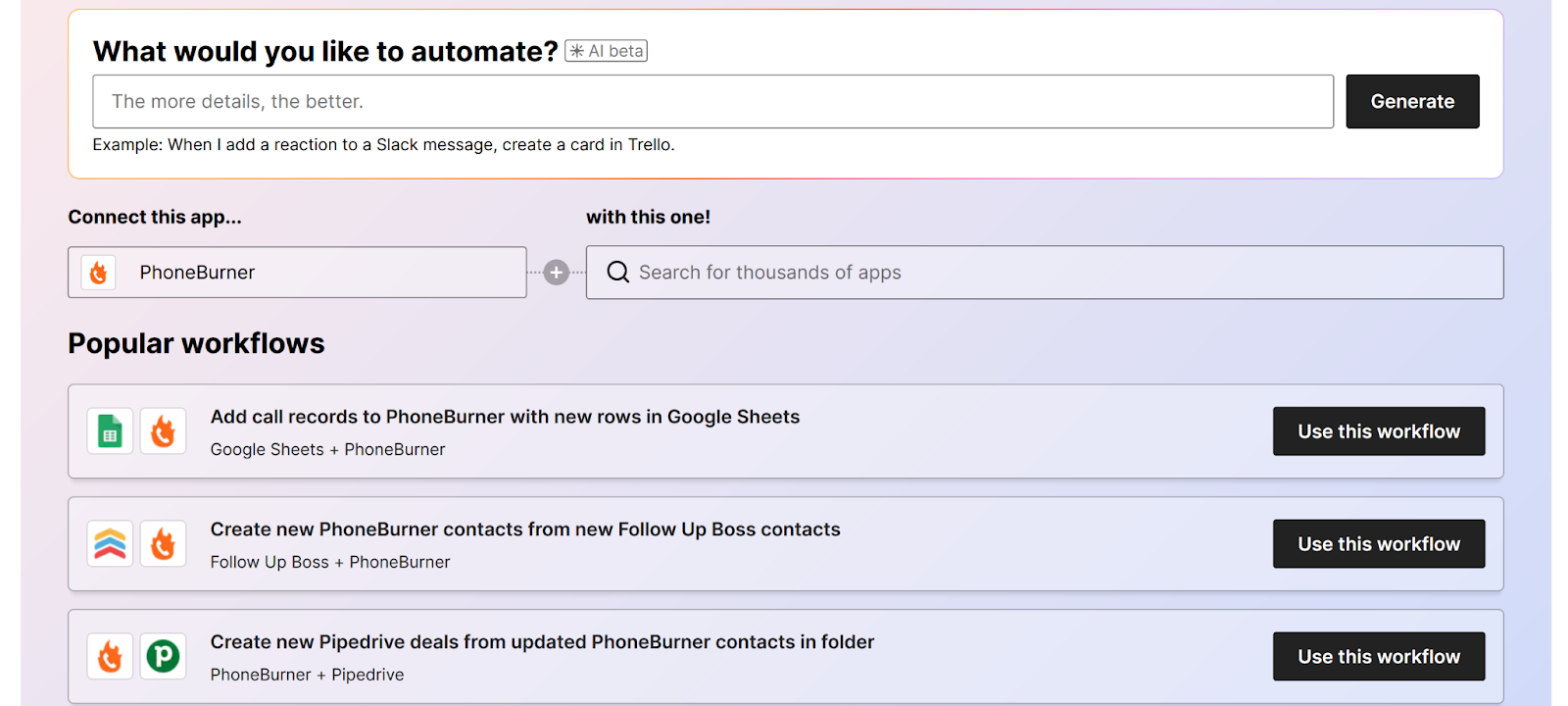
Task: Click the AI beta badge
Action: point(606,51)
